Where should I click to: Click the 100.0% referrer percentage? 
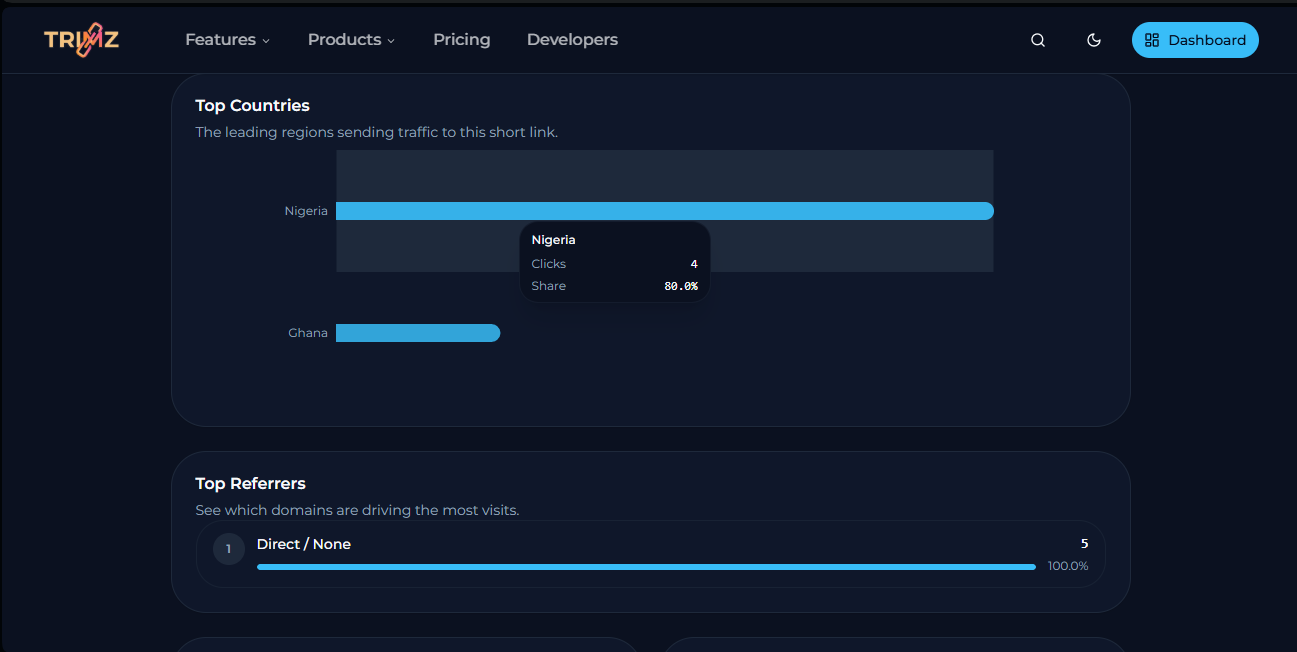(1068, 566)
